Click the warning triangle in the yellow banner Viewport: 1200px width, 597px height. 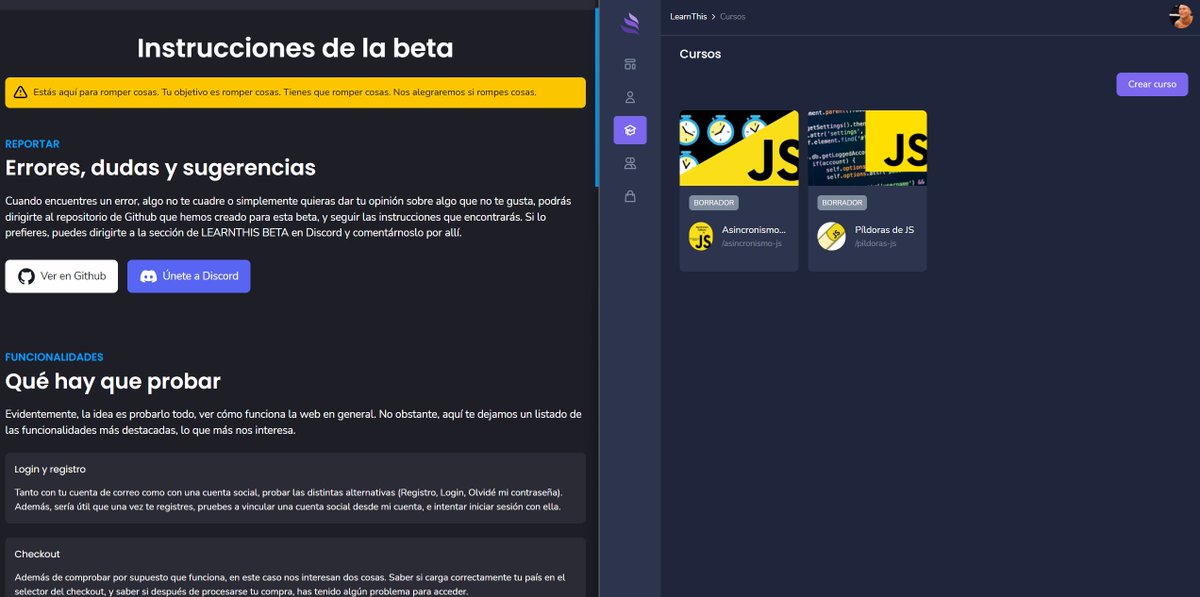coord(21,92)
